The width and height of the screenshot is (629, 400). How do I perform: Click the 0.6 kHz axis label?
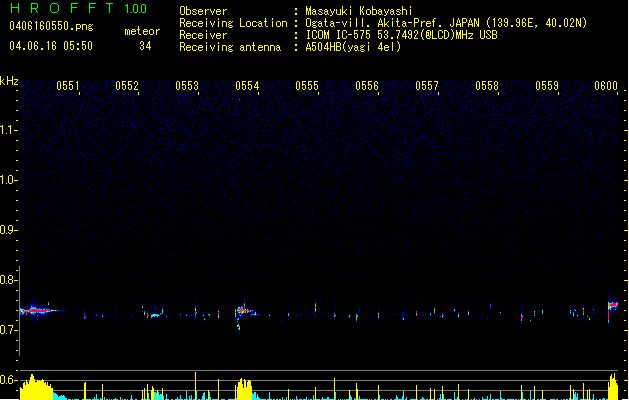click(x=8, y=380)
